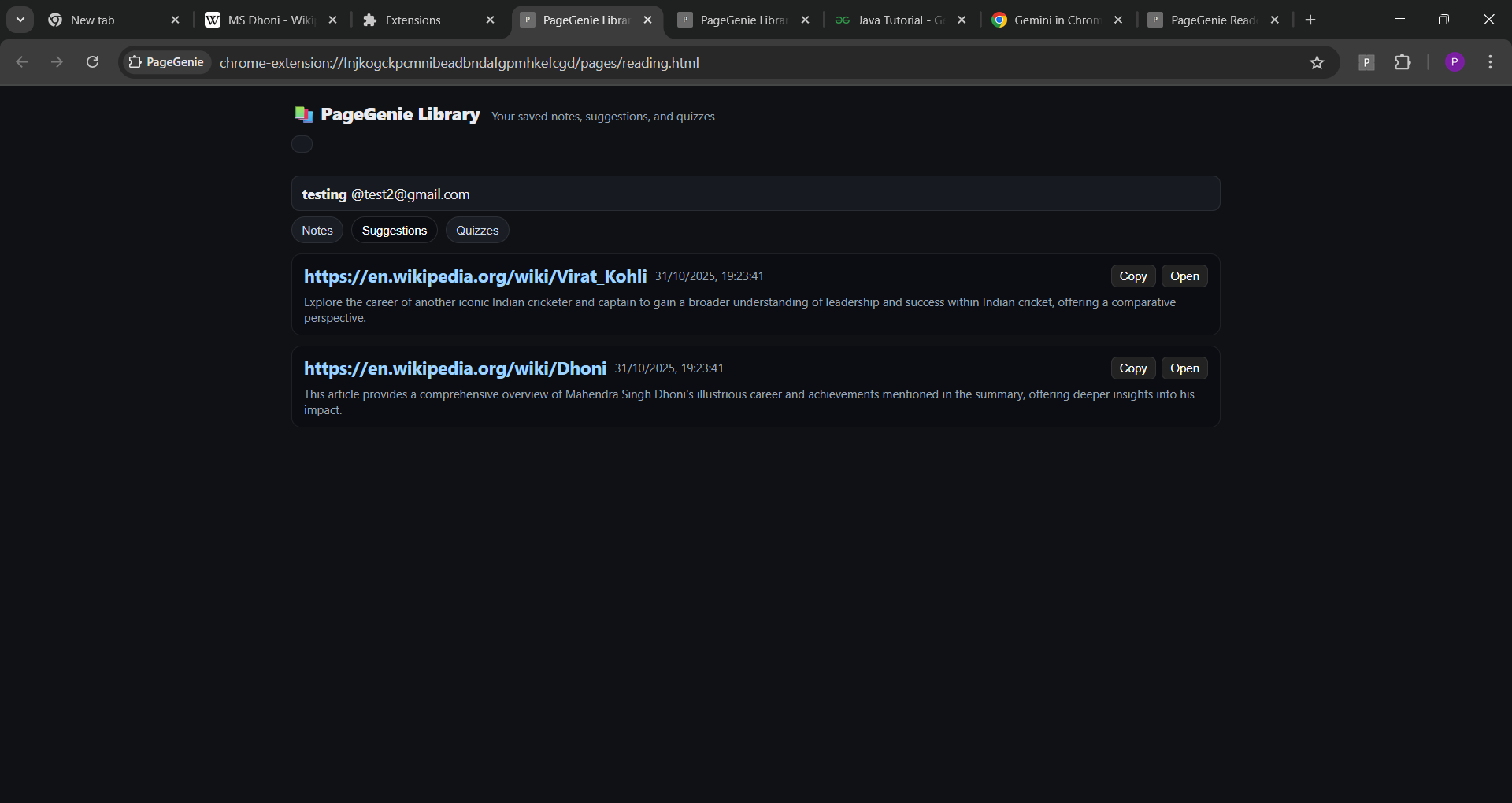Screen dimensions: 1512x803
Task: Switch to the New tab browser tab
Action: point(114,20)
